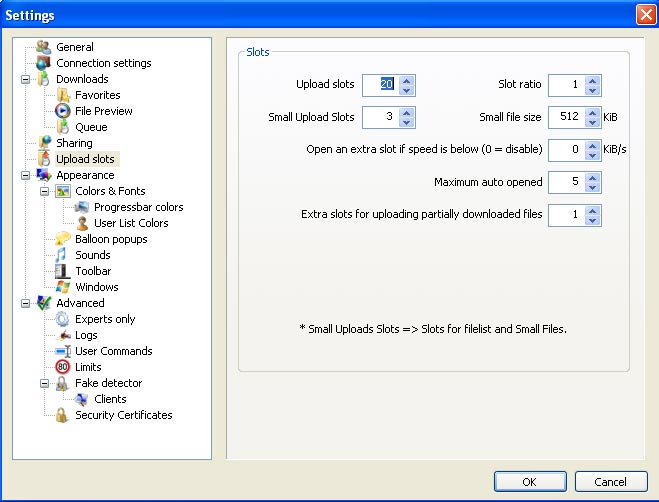Image resolution: width=659 pixels, height=502 pixels.
Task: Select the Security Certificates label
Action: (x=124, y=415)
